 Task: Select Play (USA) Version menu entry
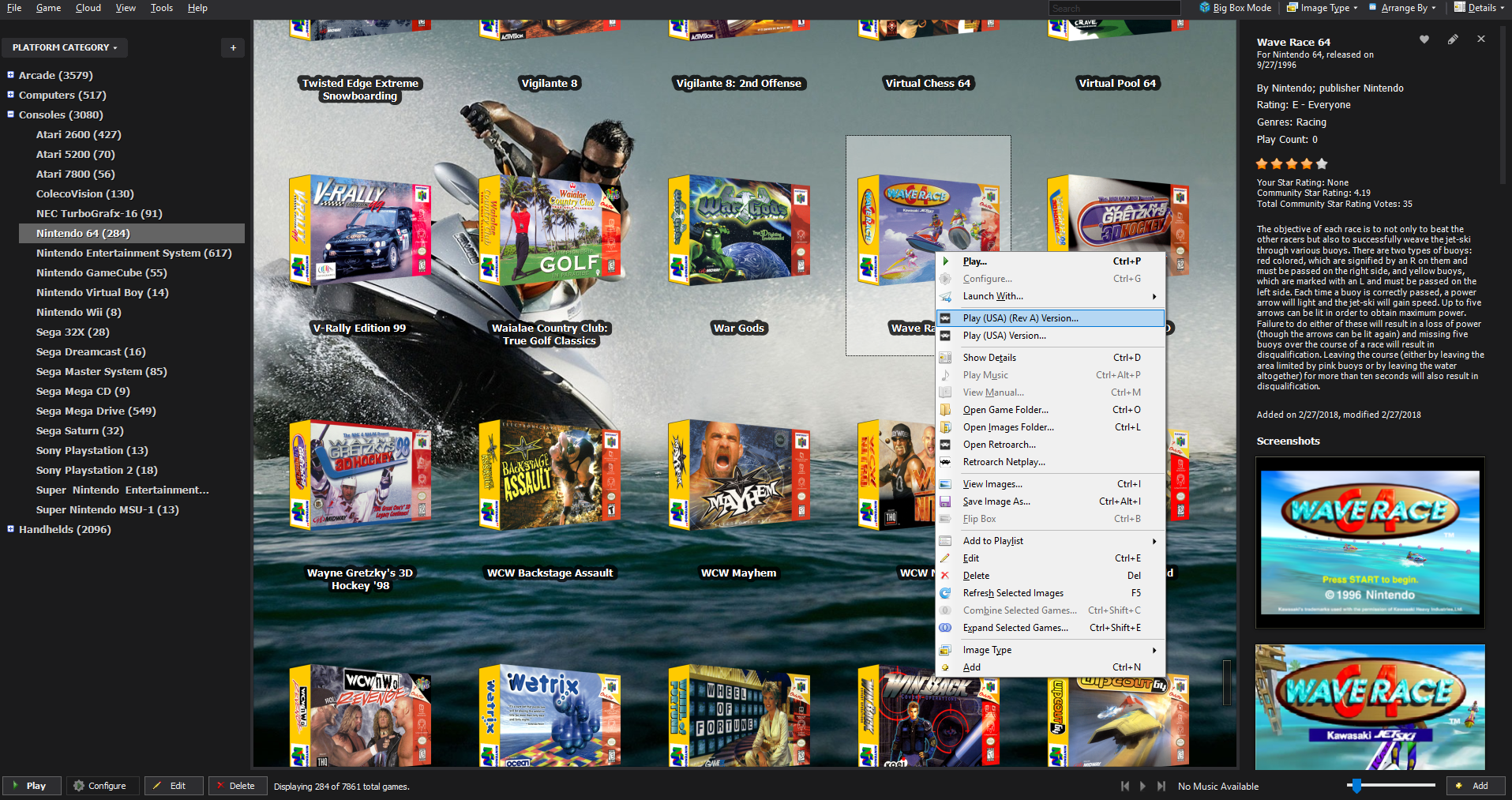tap(1050, 336)
